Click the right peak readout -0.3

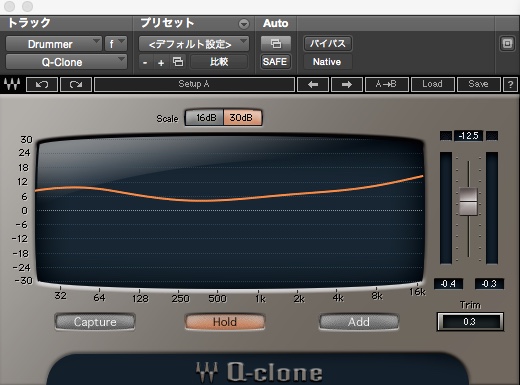[x=489, y=284]
